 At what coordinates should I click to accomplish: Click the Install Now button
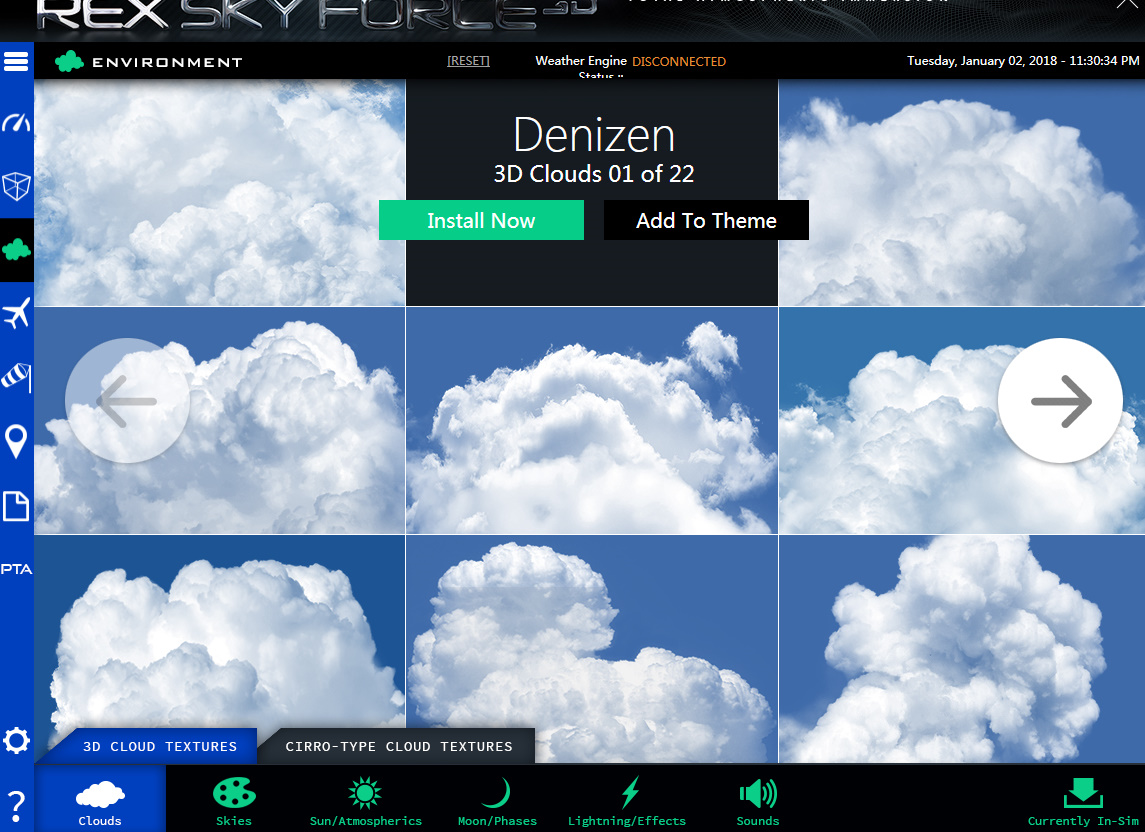click(481, 220)
